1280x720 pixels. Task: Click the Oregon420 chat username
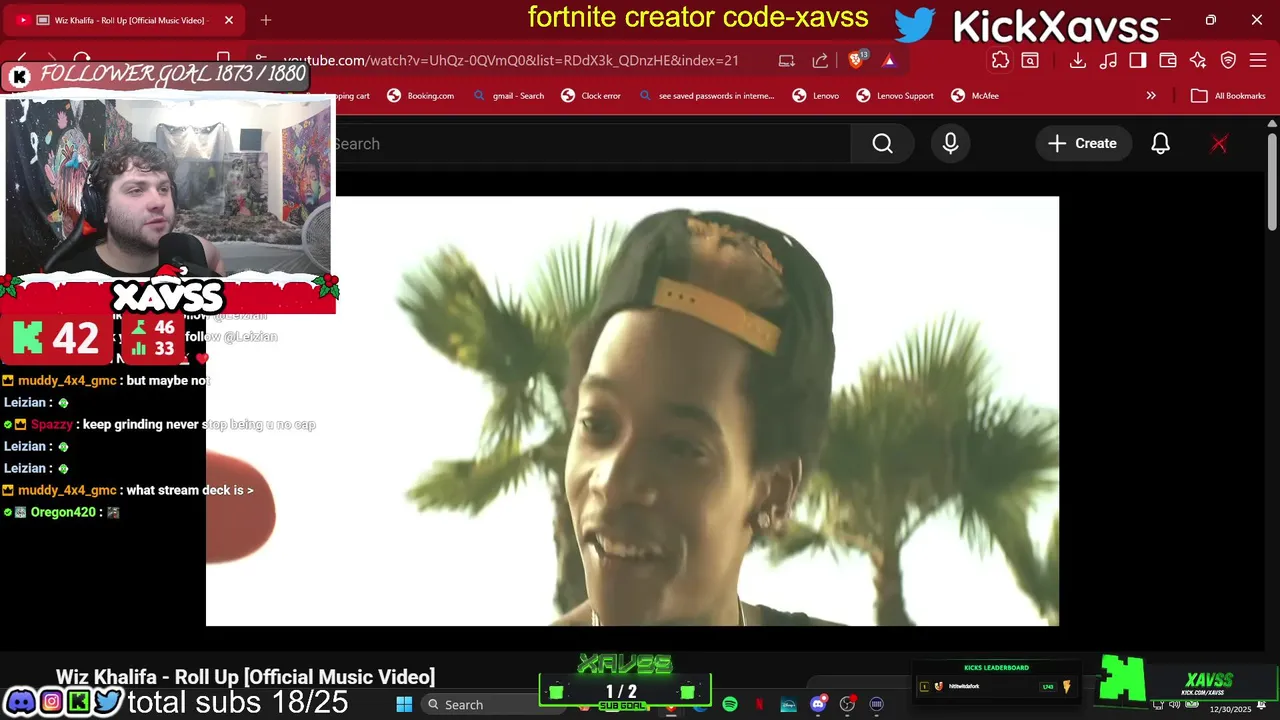pos(63,512)
